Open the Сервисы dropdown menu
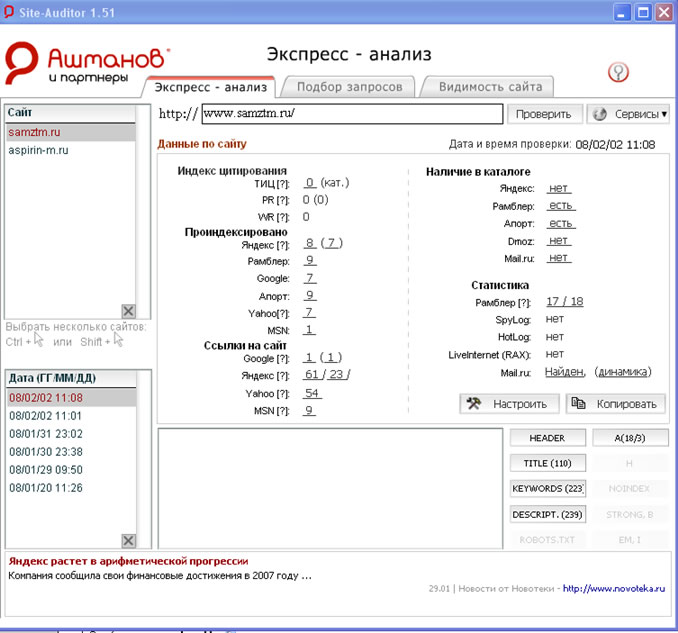 [x=628, y=114]
